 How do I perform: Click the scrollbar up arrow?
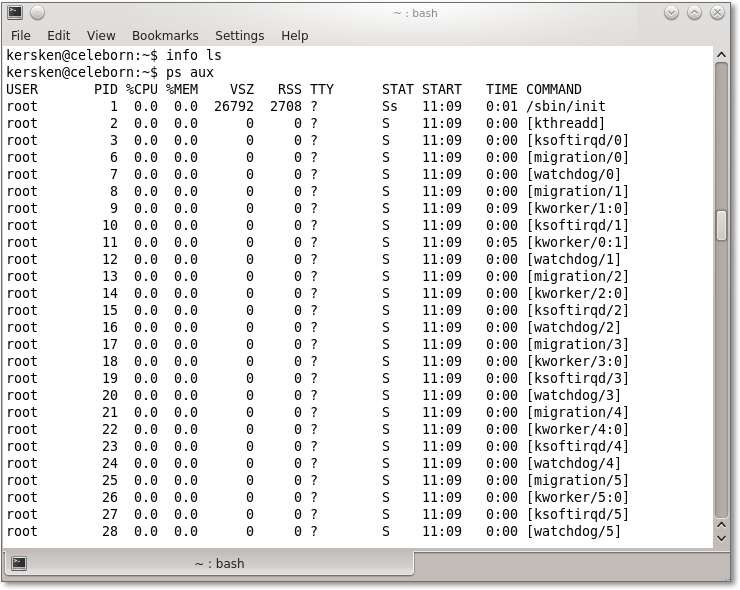tap(721, 53)
